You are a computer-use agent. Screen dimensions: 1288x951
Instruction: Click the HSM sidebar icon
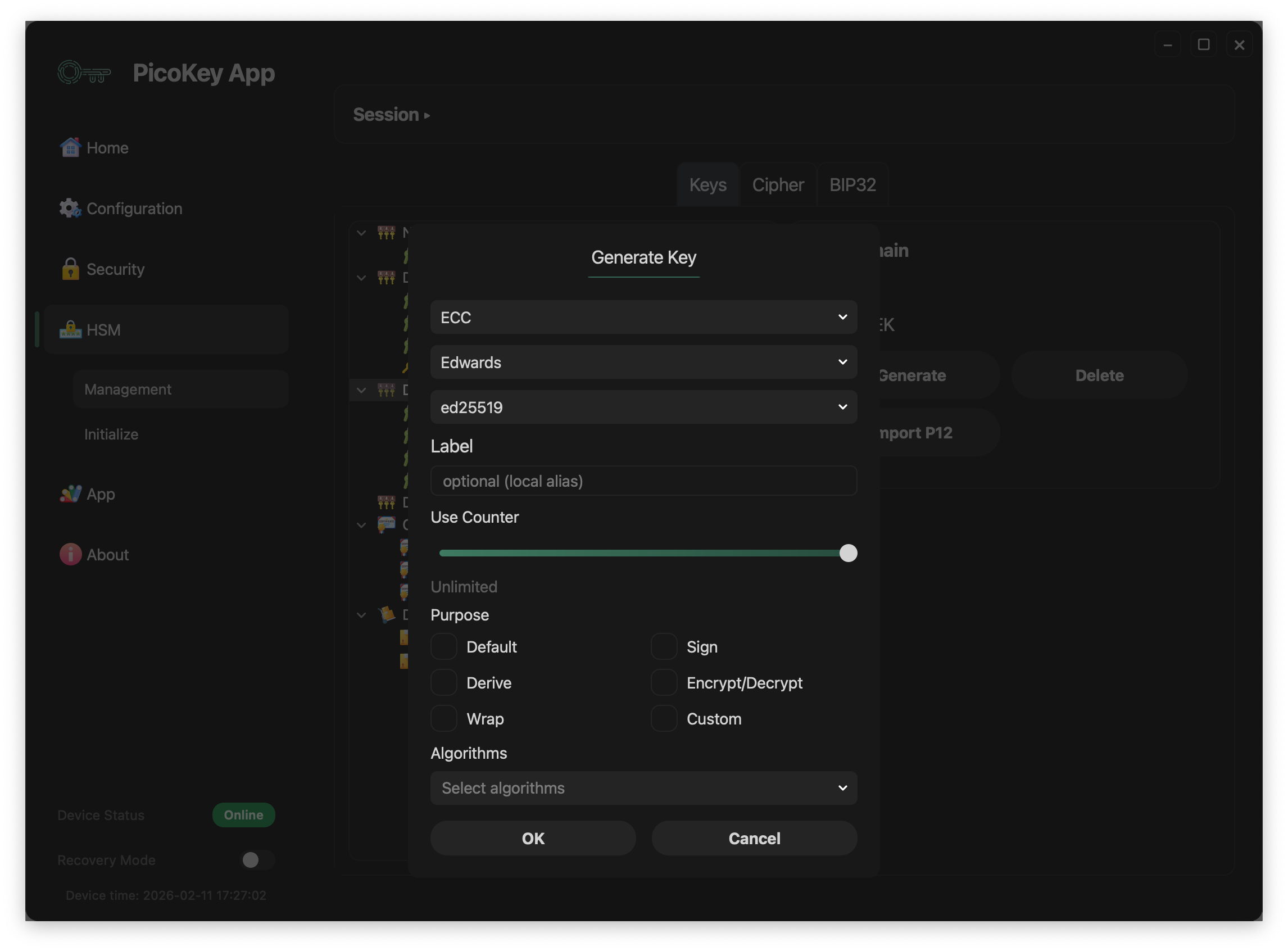[70, 330]
